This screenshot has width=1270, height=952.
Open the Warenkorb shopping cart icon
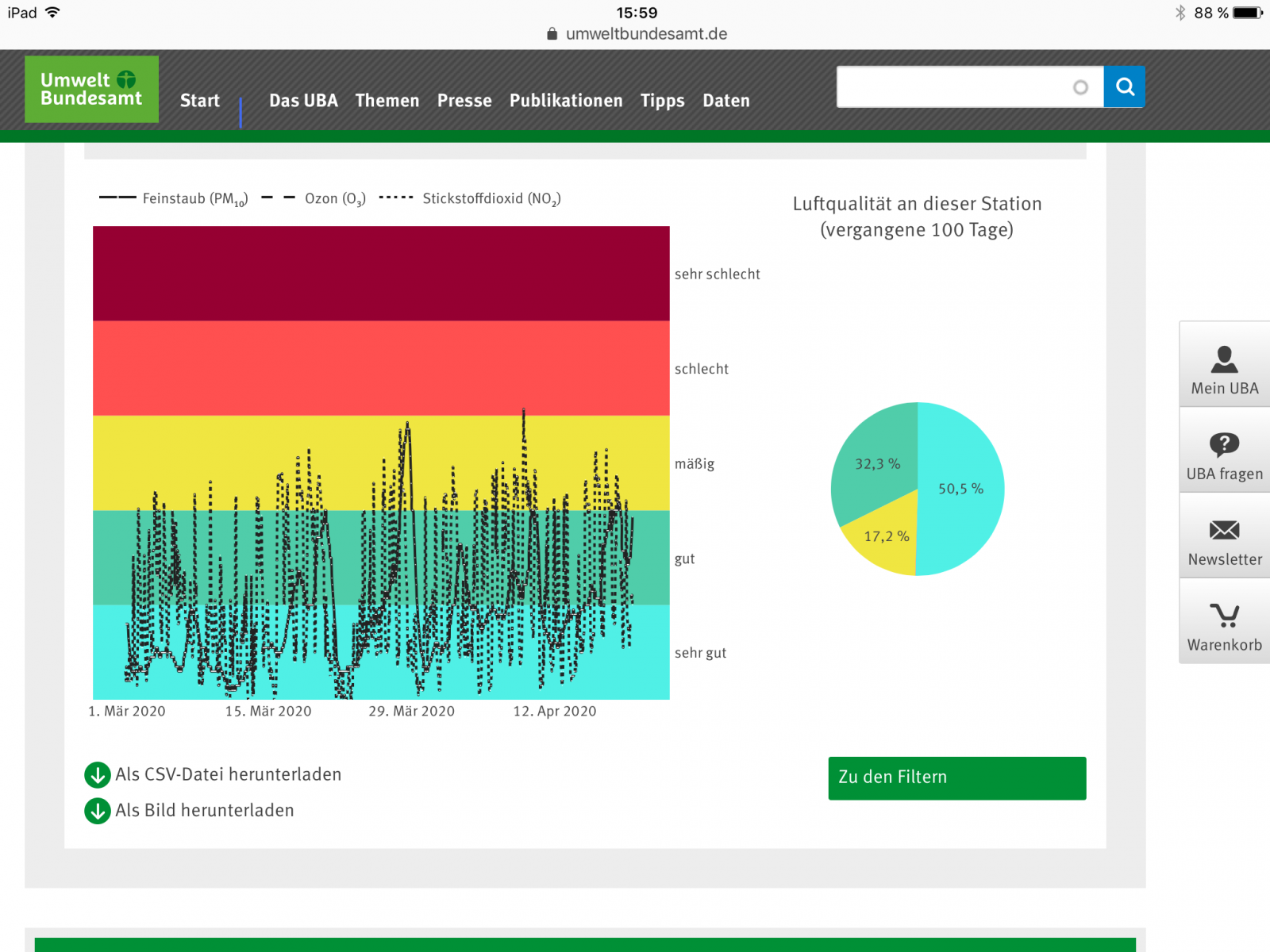[1224, 615]
